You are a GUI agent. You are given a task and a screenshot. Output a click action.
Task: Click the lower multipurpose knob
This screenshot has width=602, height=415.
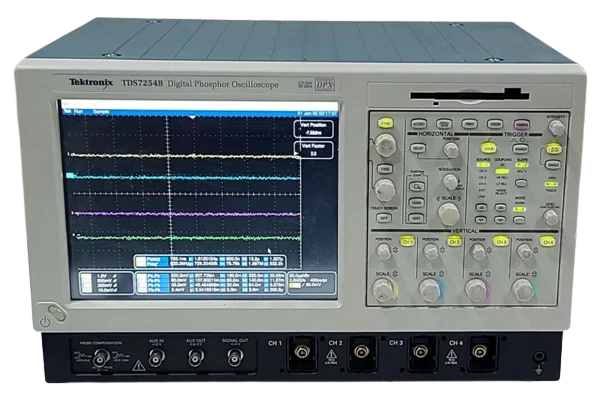(x=385, y=190)
